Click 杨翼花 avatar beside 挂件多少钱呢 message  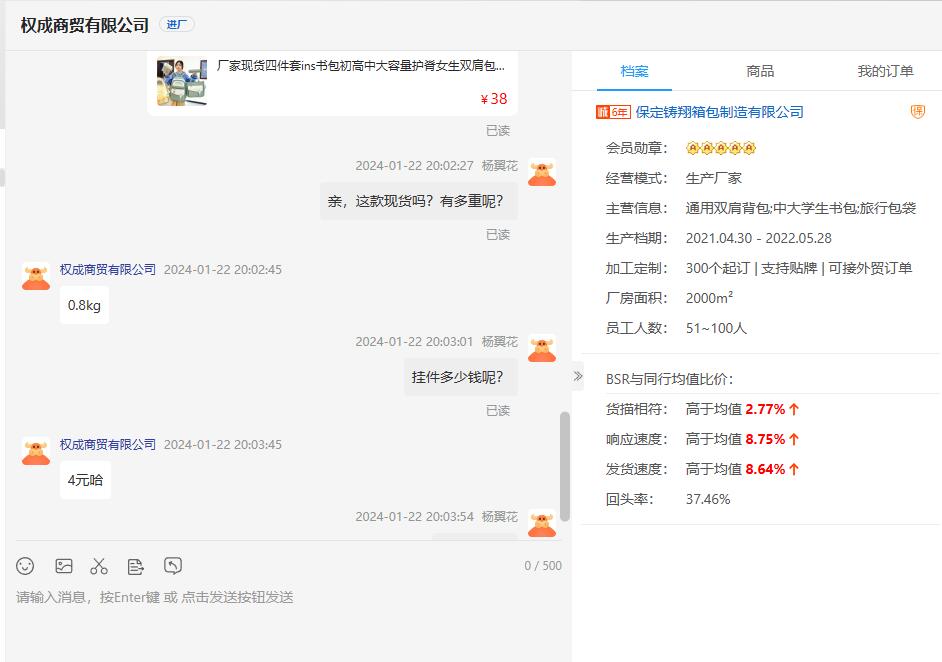[542, 348]
